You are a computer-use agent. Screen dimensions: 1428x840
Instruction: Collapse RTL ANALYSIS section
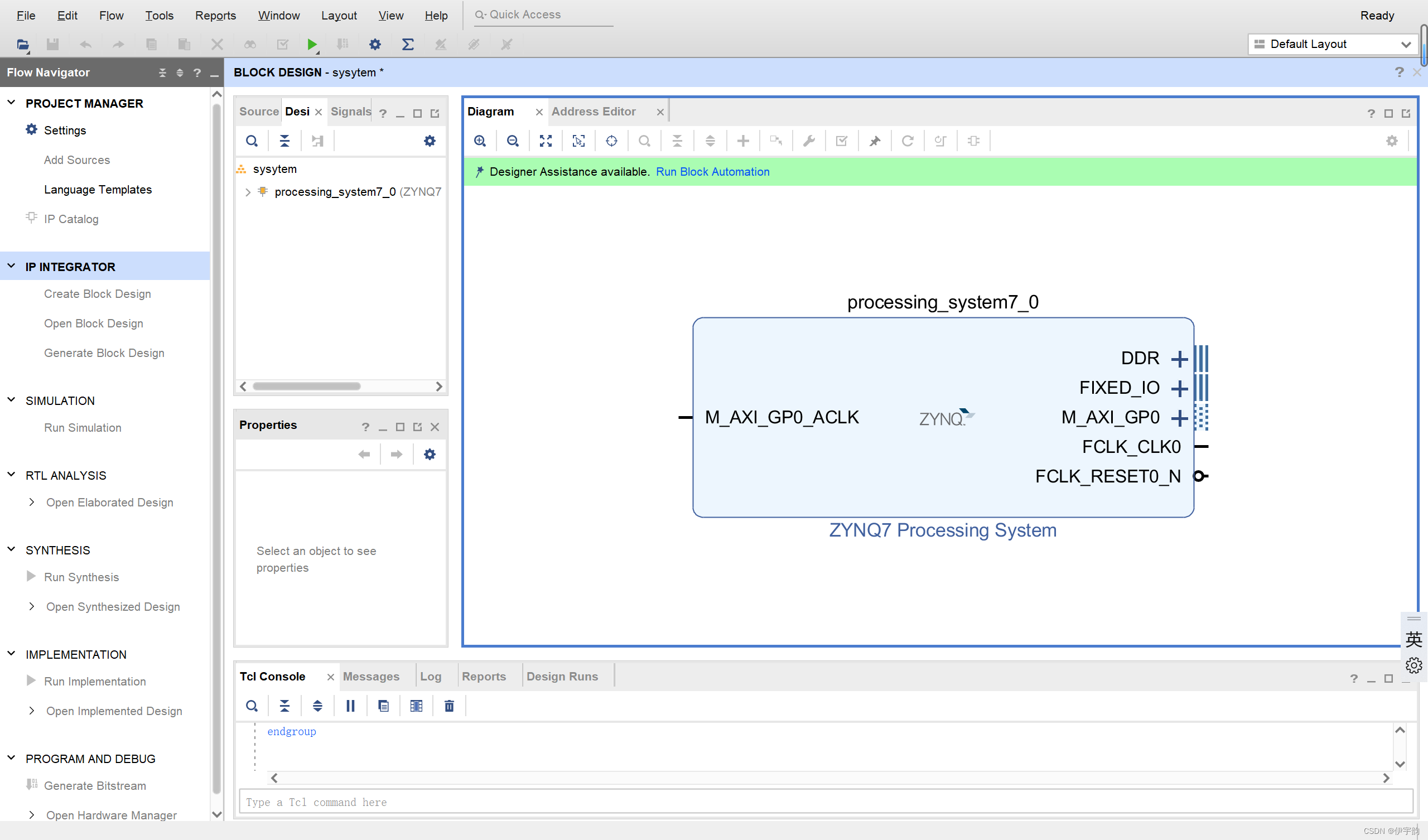[x=11, y=475]
